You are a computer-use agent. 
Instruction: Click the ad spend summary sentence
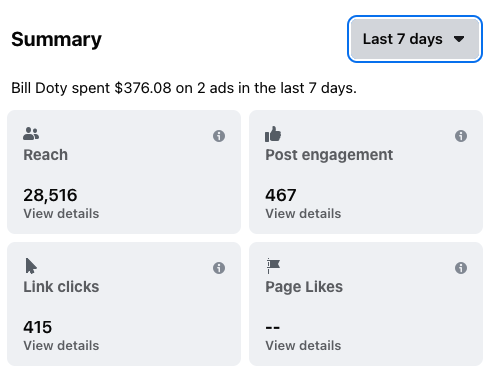coord(184,88)
